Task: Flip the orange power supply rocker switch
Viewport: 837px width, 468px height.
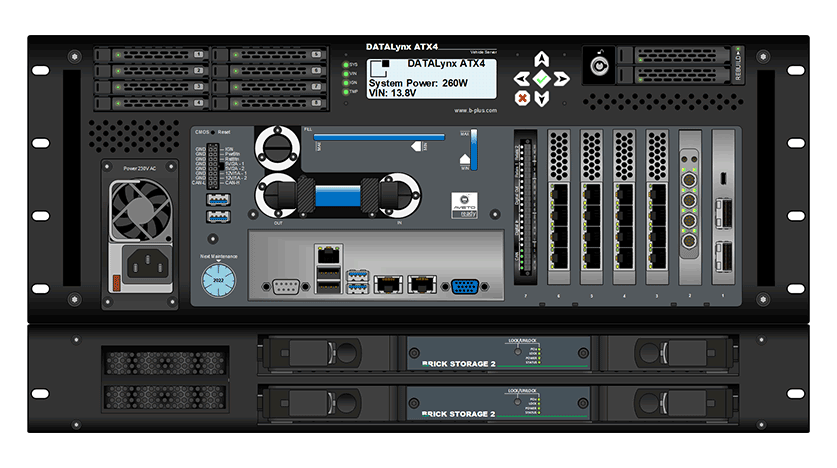Action: pos(116,283)
